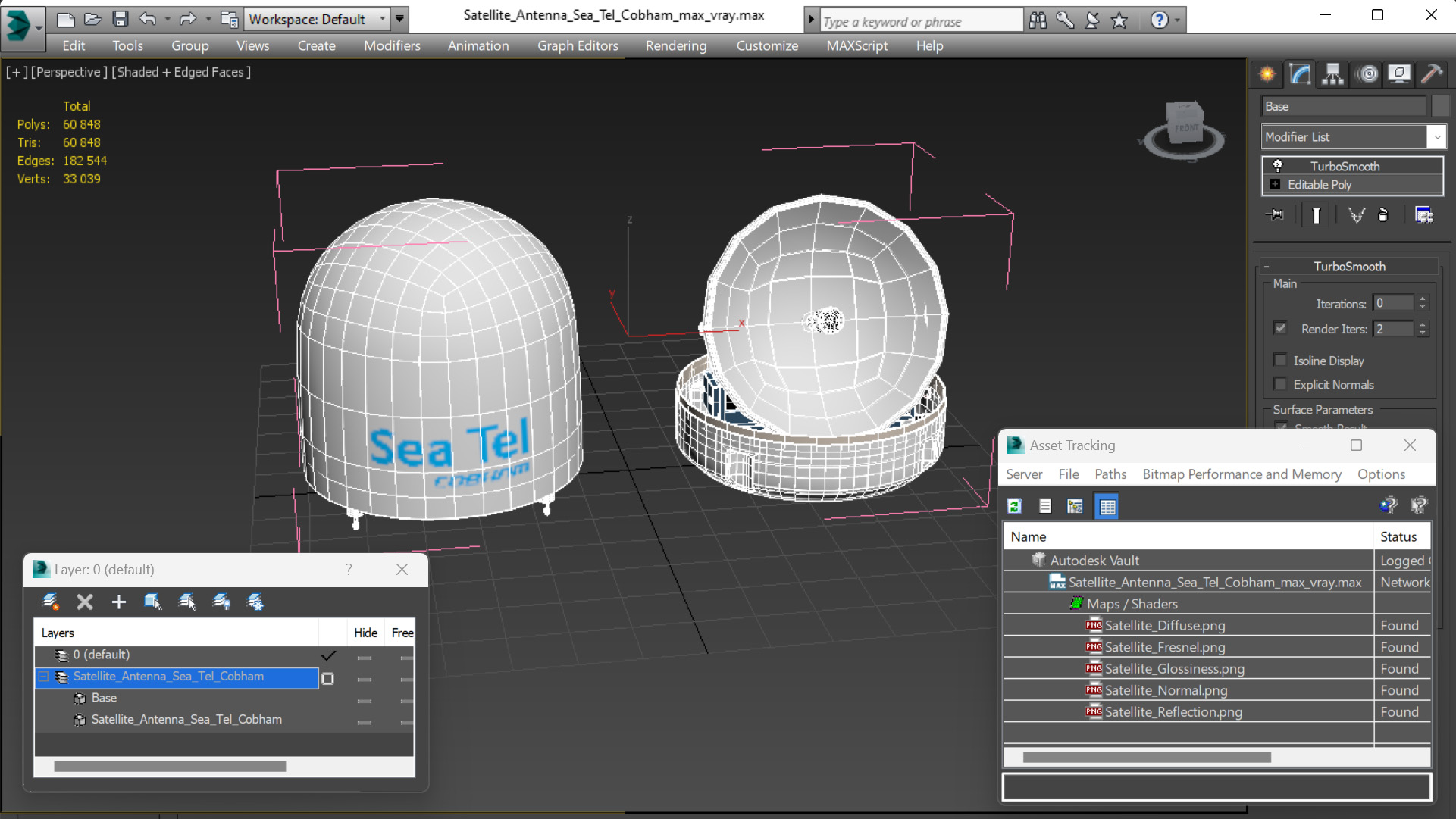The width and height of the screenshot is (1456, 819).
Task: Click Hide/Unhide All Layers icon
Action: (x=221, y=602)
